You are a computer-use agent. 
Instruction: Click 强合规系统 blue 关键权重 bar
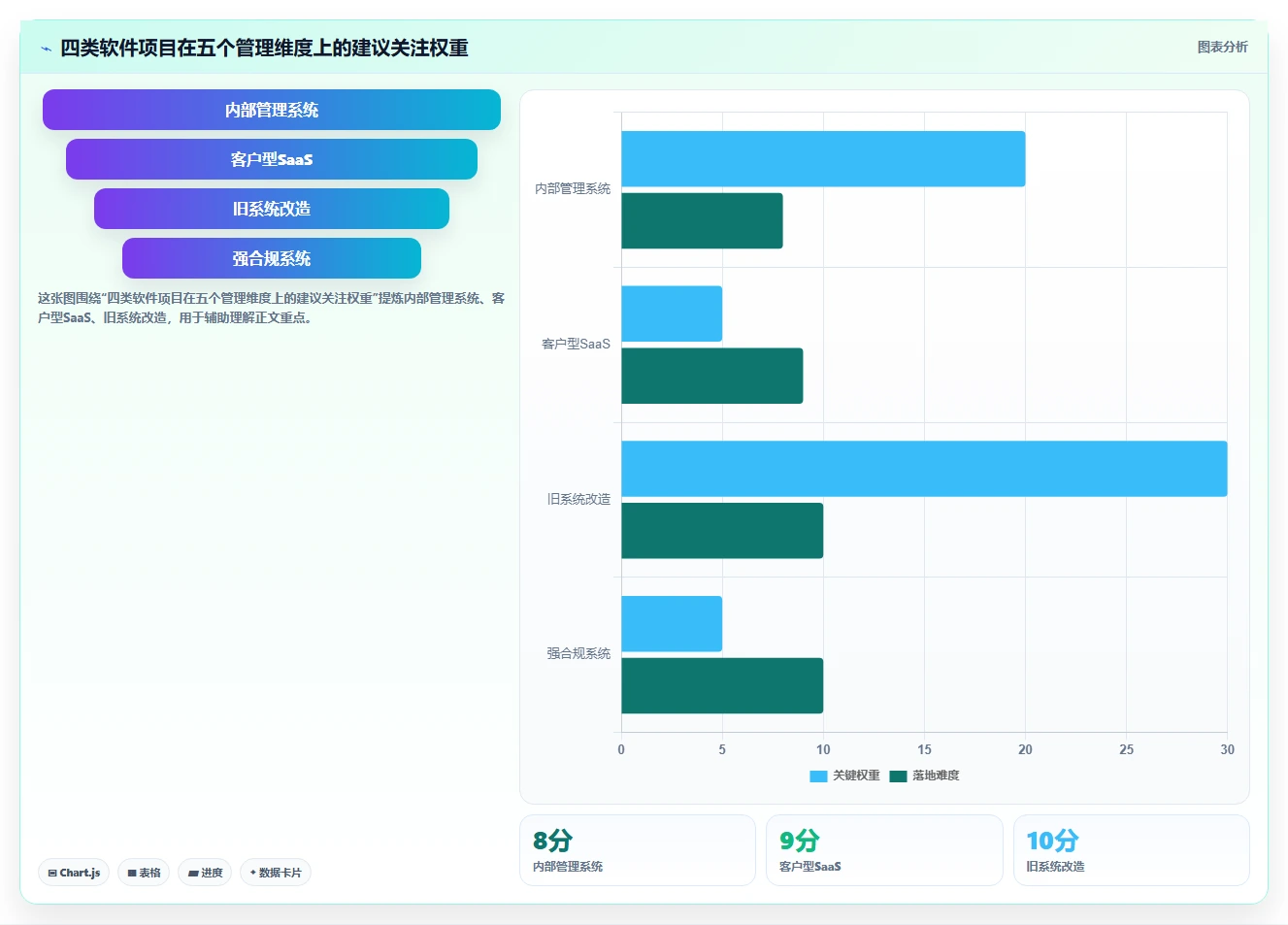point(672,624)
